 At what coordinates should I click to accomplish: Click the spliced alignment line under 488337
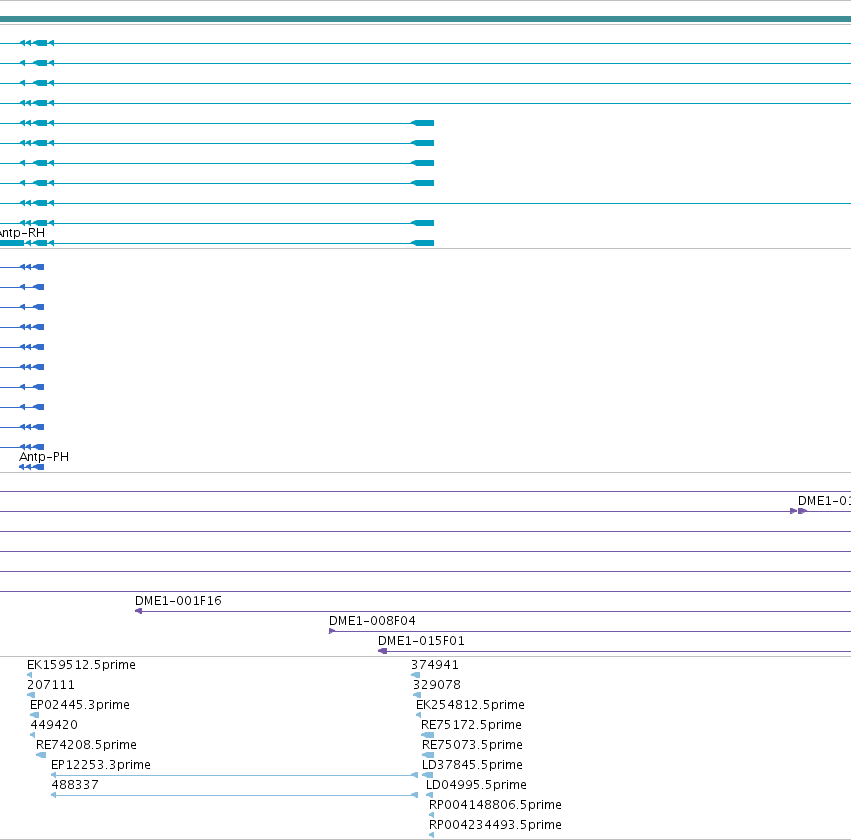(234, 796)
